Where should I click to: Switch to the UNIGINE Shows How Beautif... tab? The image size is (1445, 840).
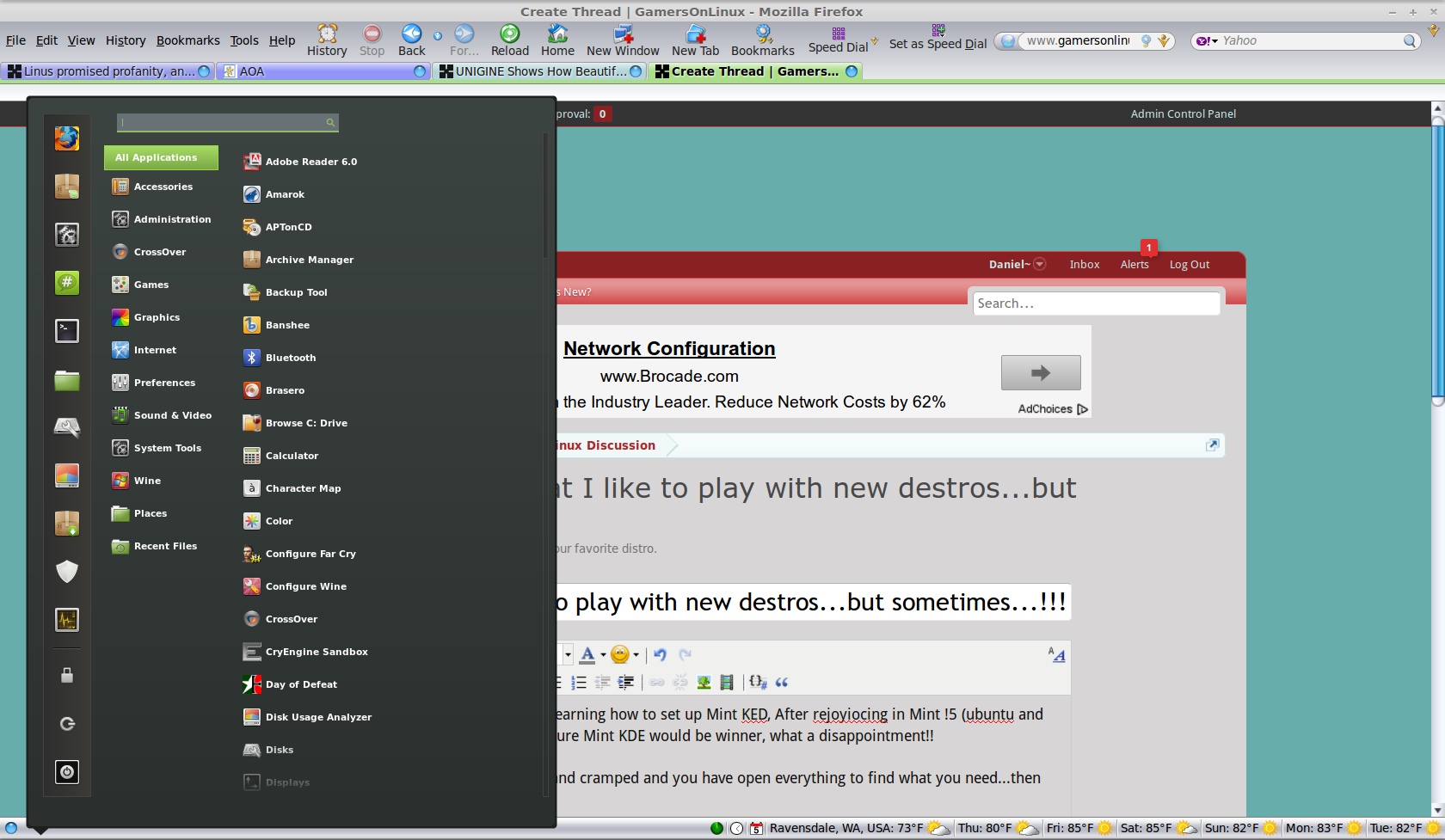tap(540, 71)
